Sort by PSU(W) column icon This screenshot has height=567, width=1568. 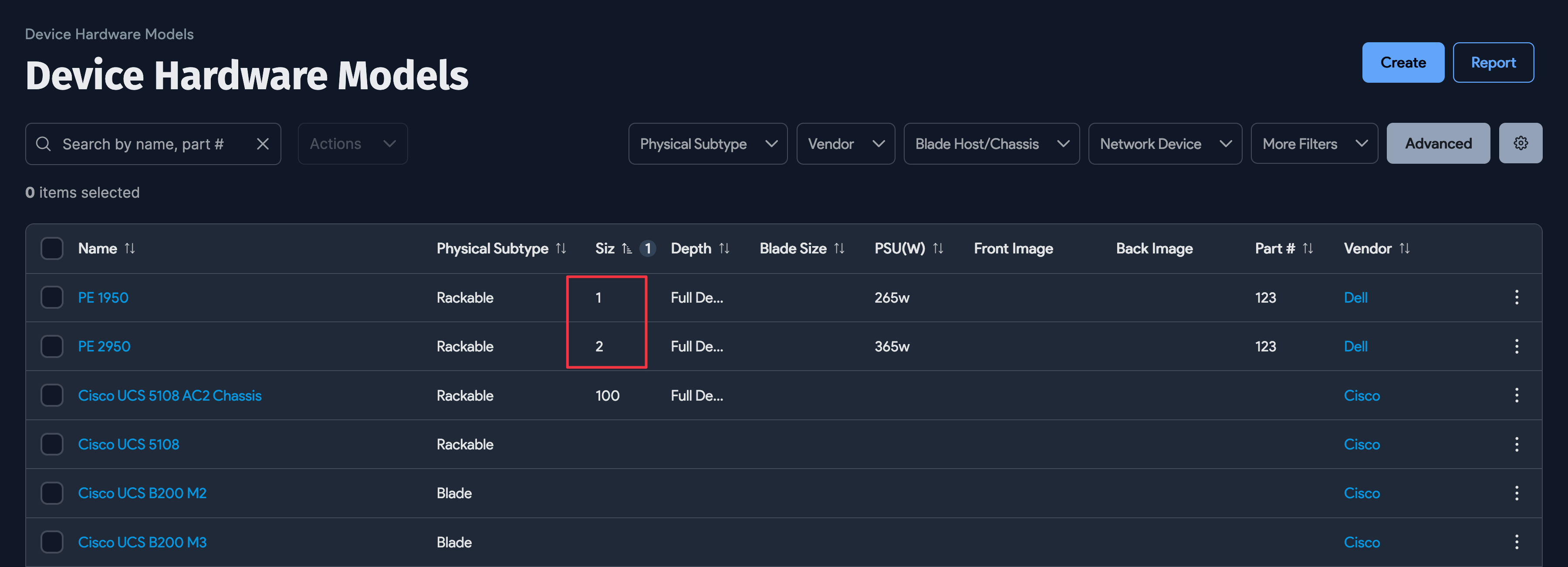(x=937, y=249)
